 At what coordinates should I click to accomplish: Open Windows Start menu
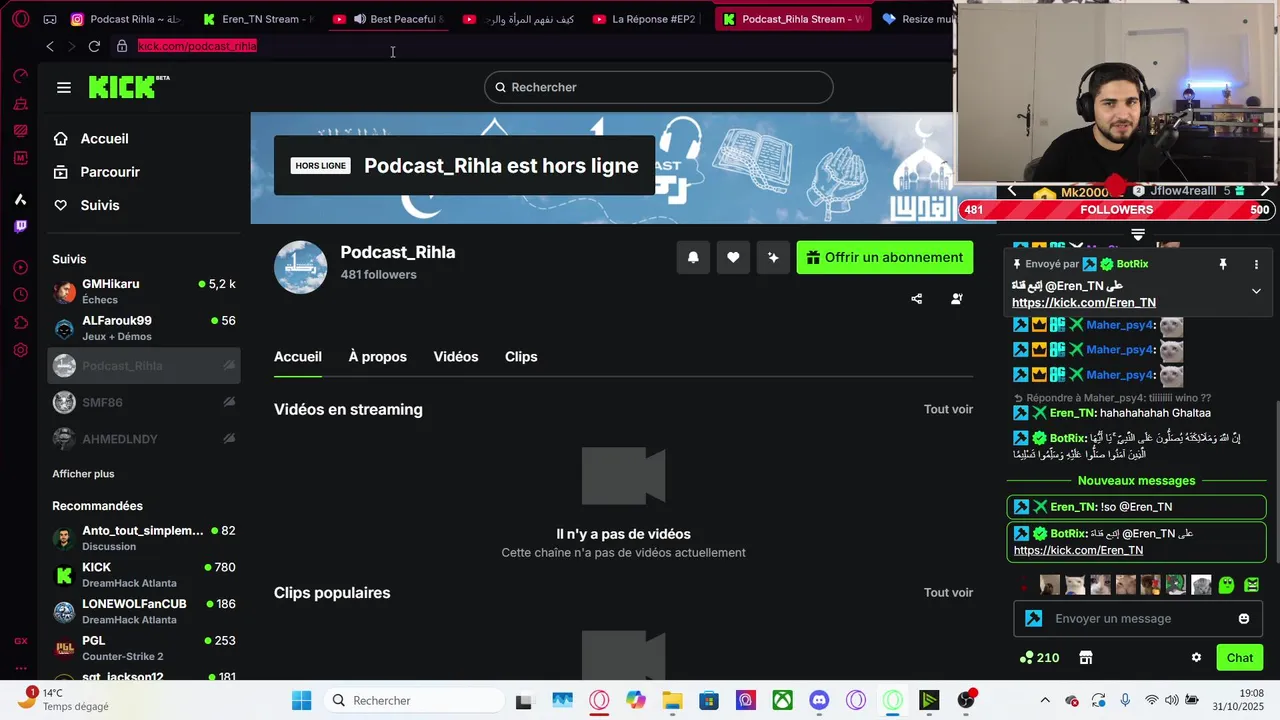[x=301, y=701]
